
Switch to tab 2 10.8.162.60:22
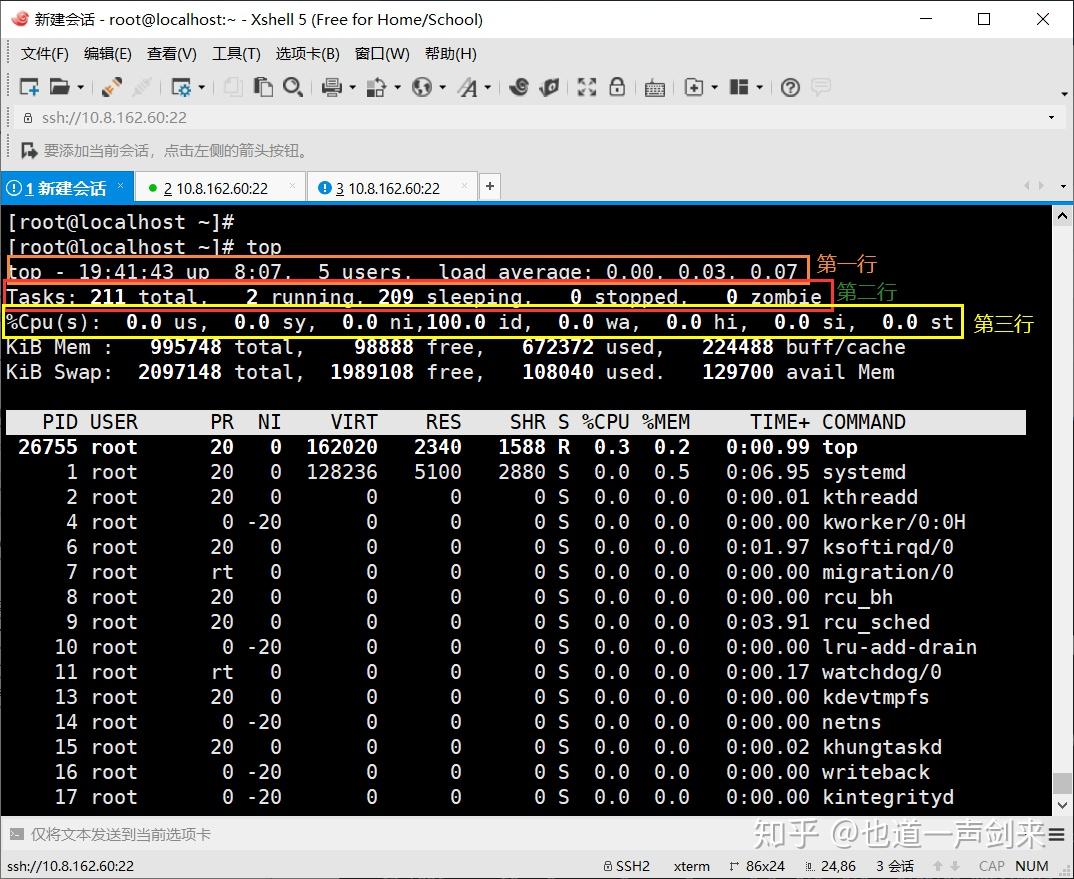coord(215,188)
